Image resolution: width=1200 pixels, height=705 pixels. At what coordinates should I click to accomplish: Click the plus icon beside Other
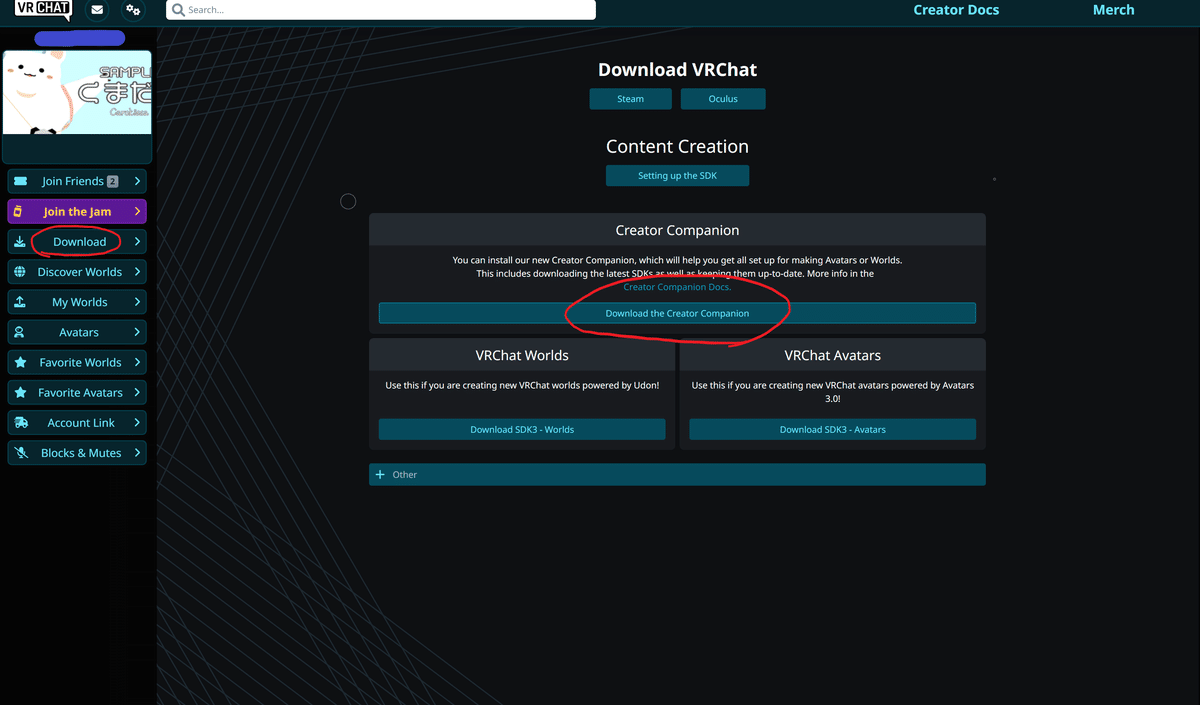tap(380, 474)
